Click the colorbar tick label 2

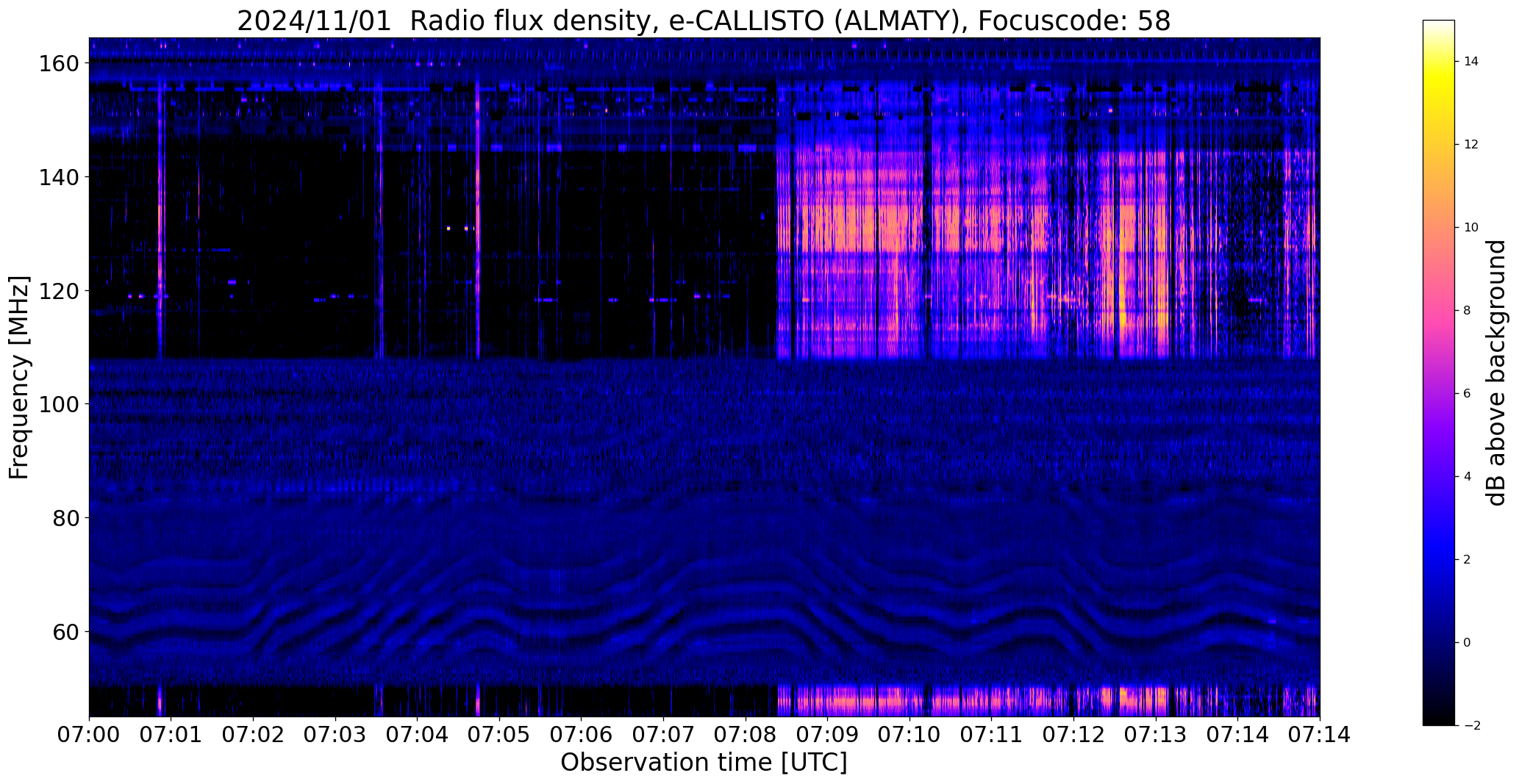point(1468,560)
